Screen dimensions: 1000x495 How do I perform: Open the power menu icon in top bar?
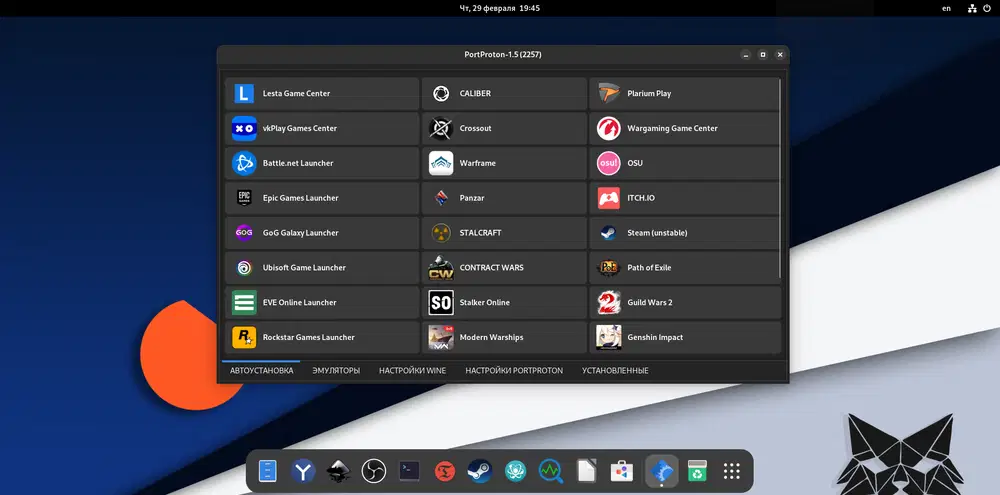[988, 8]
